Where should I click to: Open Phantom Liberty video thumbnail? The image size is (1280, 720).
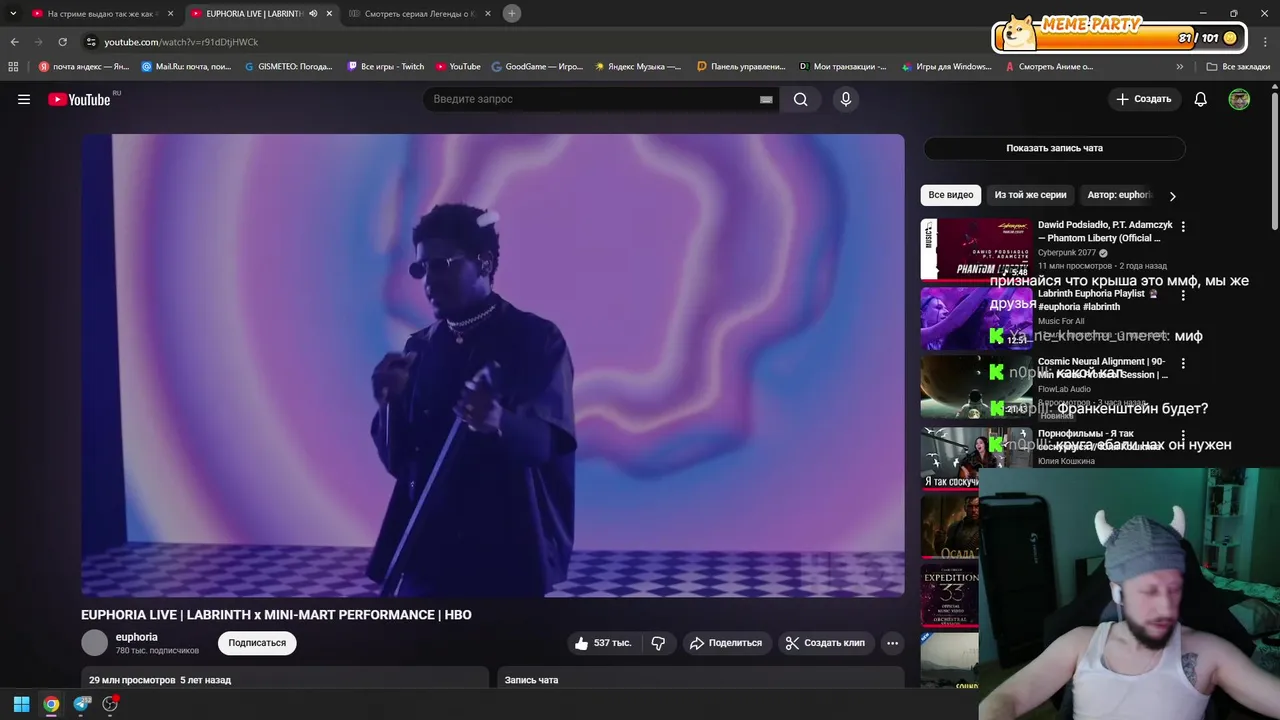point(977,249)
